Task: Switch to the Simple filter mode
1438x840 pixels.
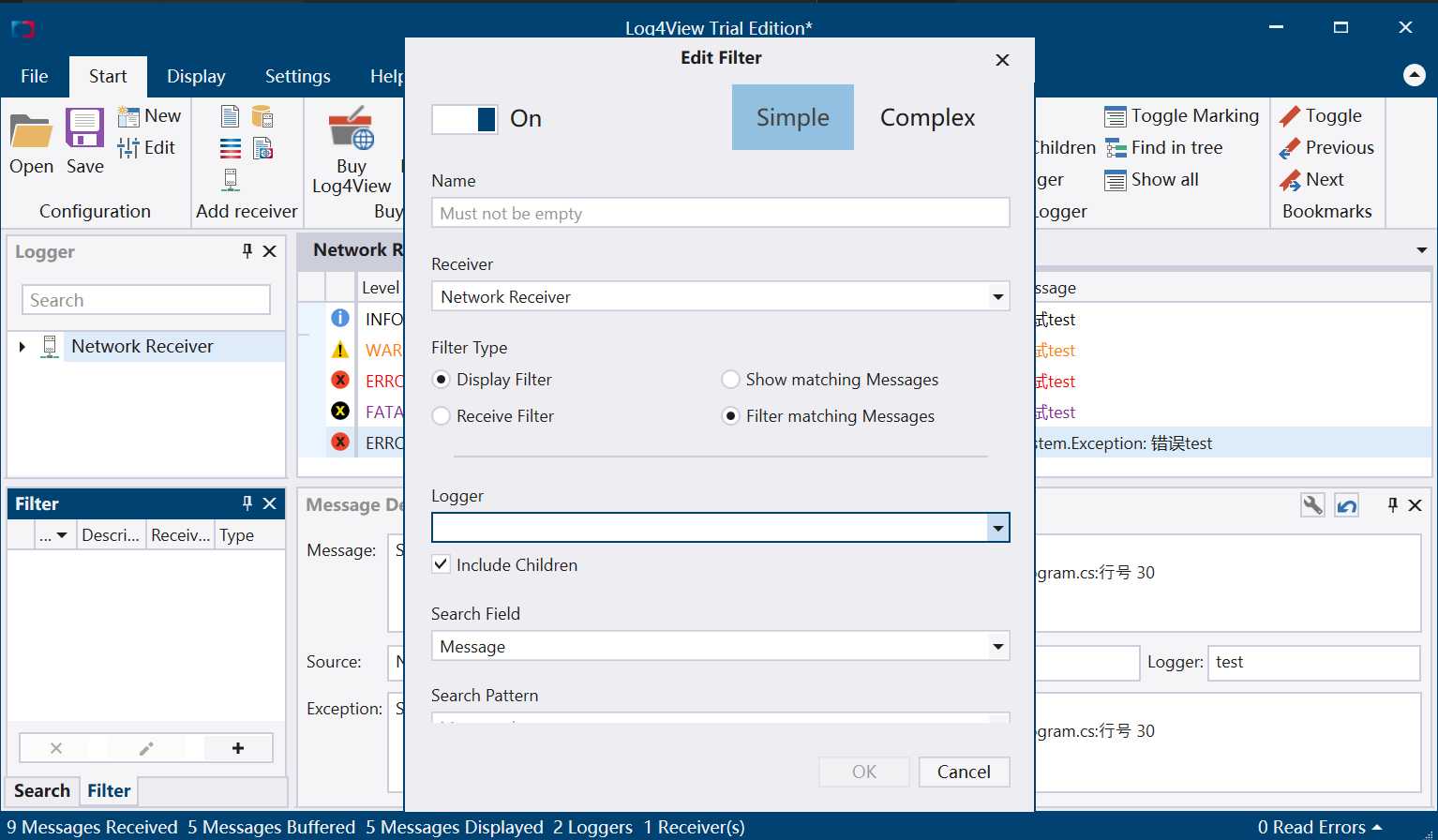Action: tap(793, 117)
